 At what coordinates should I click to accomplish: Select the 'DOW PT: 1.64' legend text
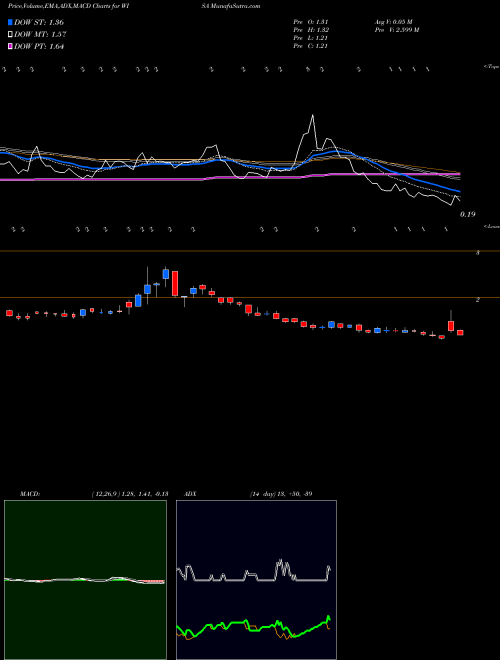click(x=39, y=47)
